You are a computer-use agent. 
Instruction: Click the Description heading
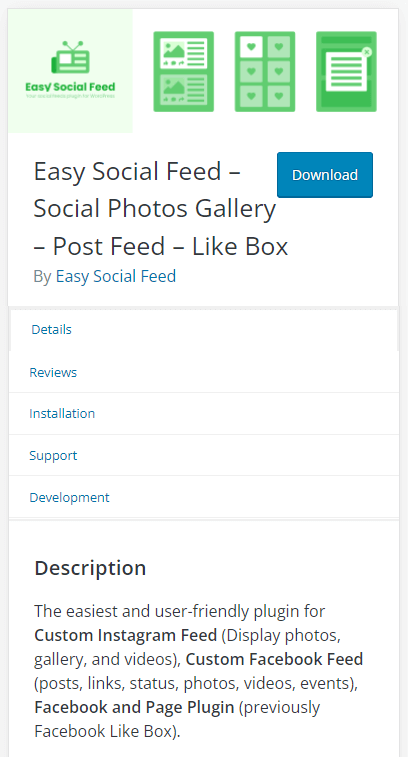point(90,568)
